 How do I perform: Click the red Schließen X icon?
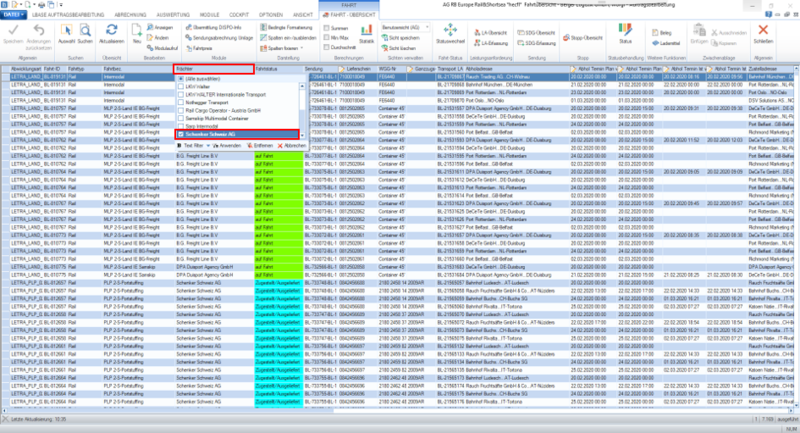point(763,30)
